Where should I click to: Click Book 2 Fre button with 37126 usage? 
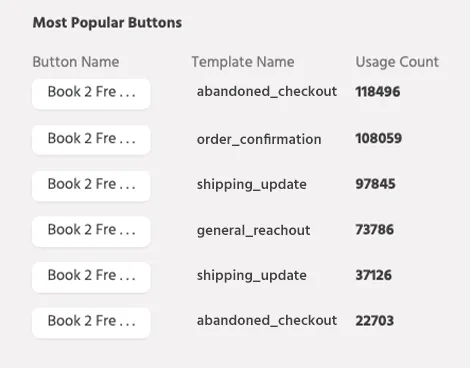(x=91, y=277)
